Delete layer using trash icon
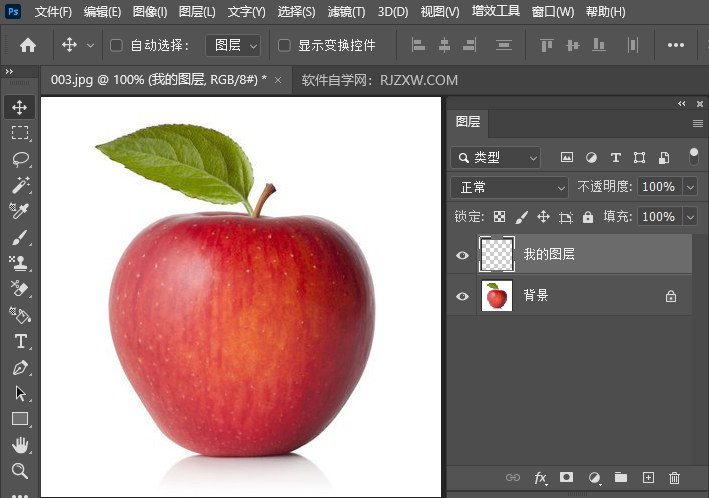The image size is (709, 498). coord(674,478)
